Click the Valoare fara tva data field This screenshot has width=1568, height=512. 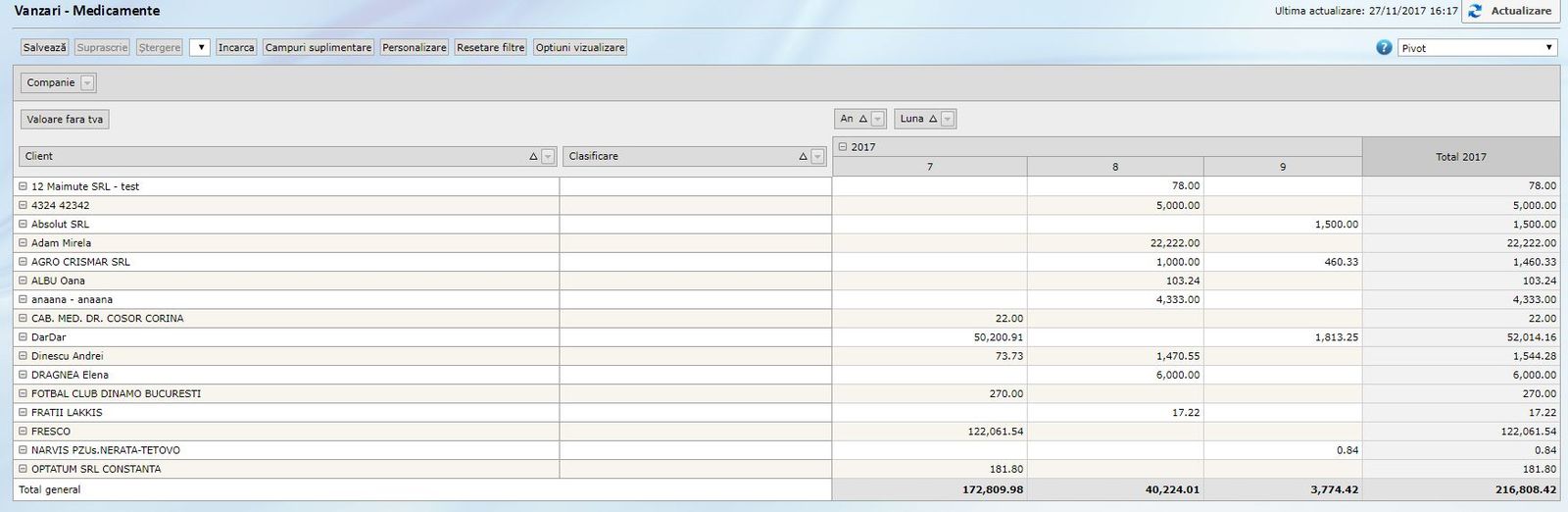point(65,120)
